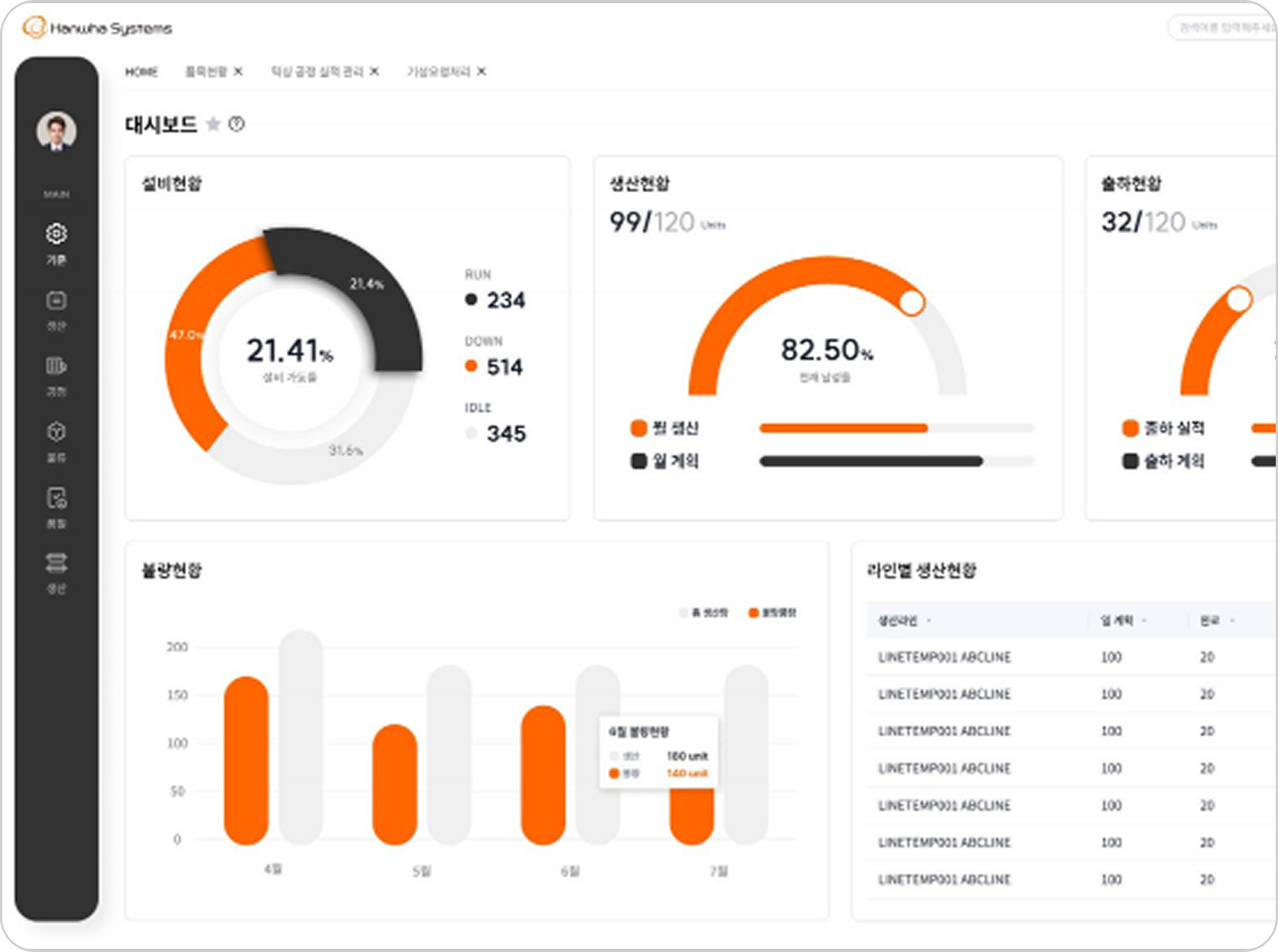The image size is (1278, 952).
Task: Open the help question-mark icon beside title
Action: pyautogui.click(x=236, y=124)
